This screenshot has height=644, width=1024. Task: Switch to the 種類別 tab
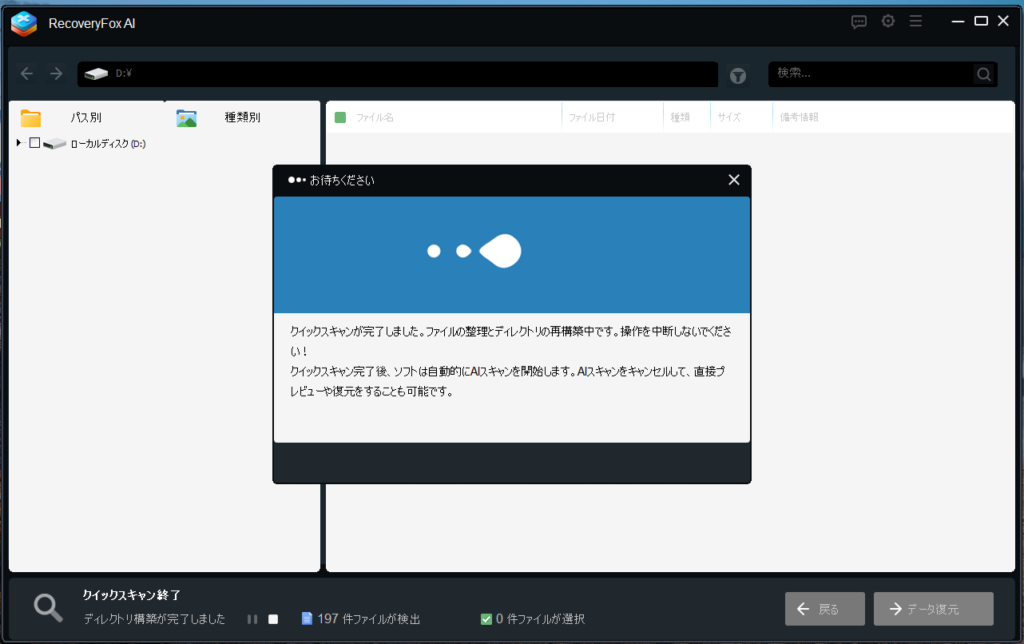[241, 117]
